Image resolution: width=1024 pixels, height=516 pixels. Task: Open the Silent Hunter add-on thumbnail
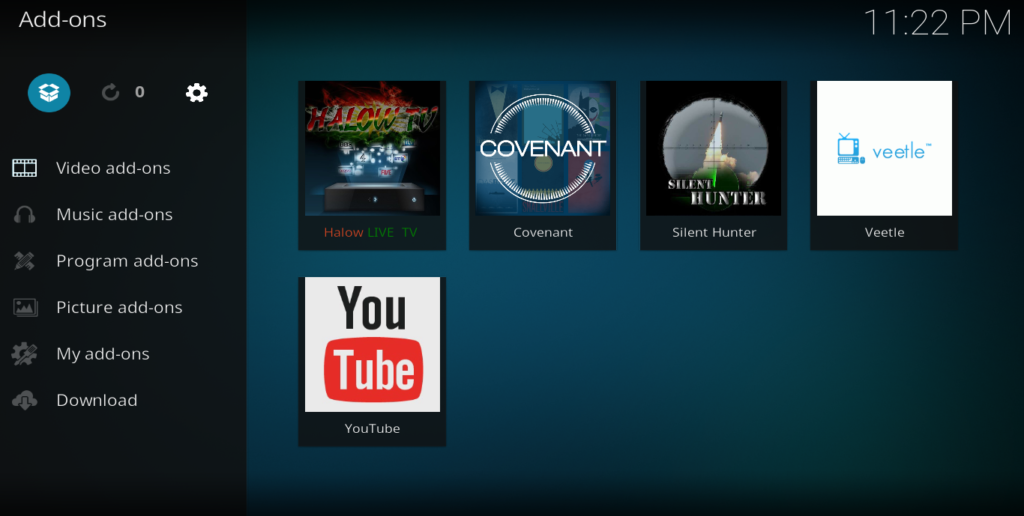click(x=714, y=148)
